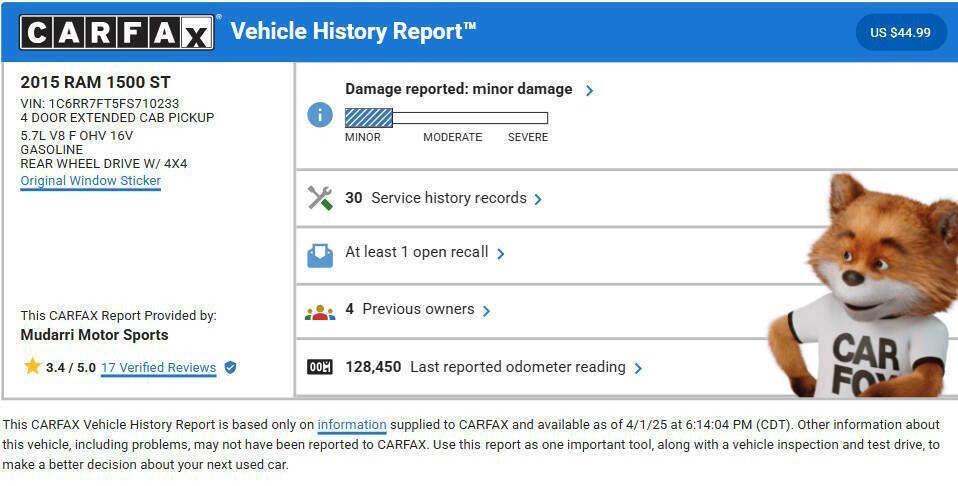Viewport: 958px width, 486px height.
Task: Click the CARFAX fox mascot image
Action: coord(870,290)
